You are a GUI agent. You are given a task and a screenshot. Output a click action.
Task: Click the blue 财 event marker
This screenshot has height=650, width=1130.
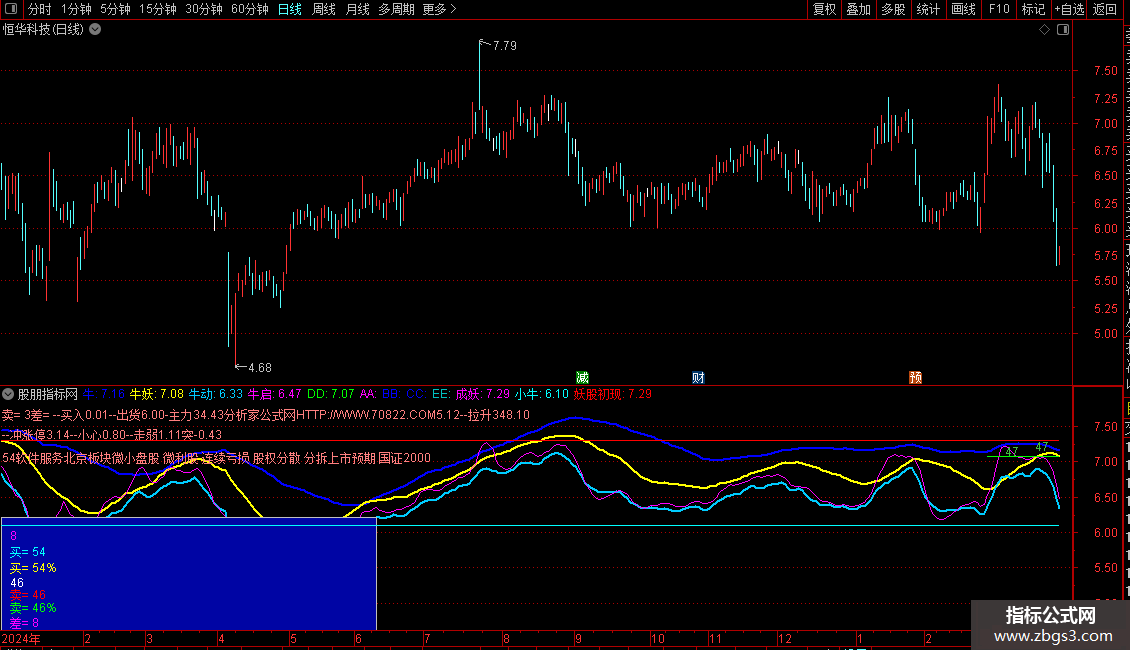[698, 377]
